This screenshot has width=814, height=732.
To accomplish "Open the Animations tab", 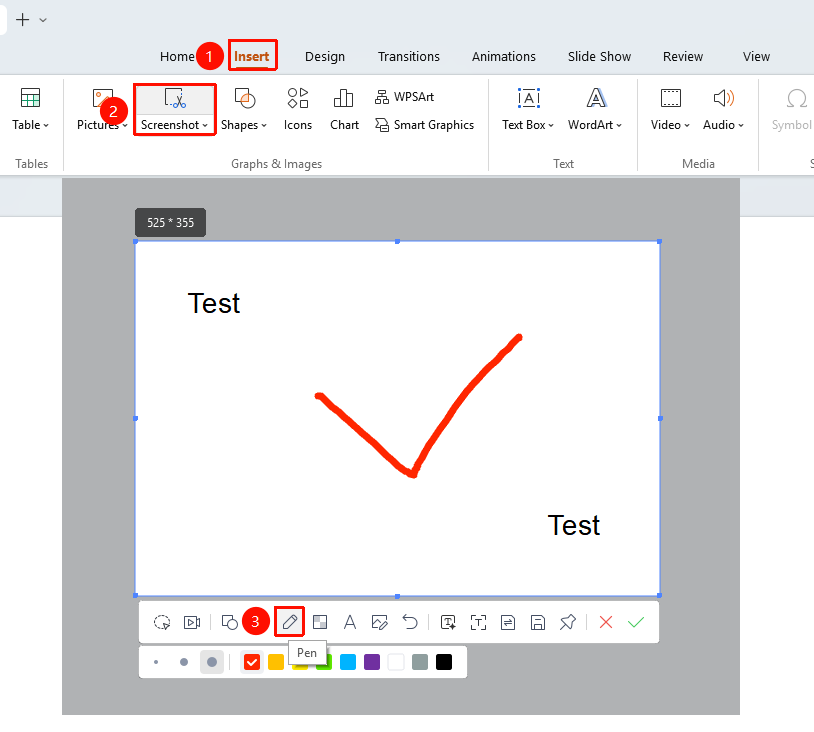I will tap(504, 57).
